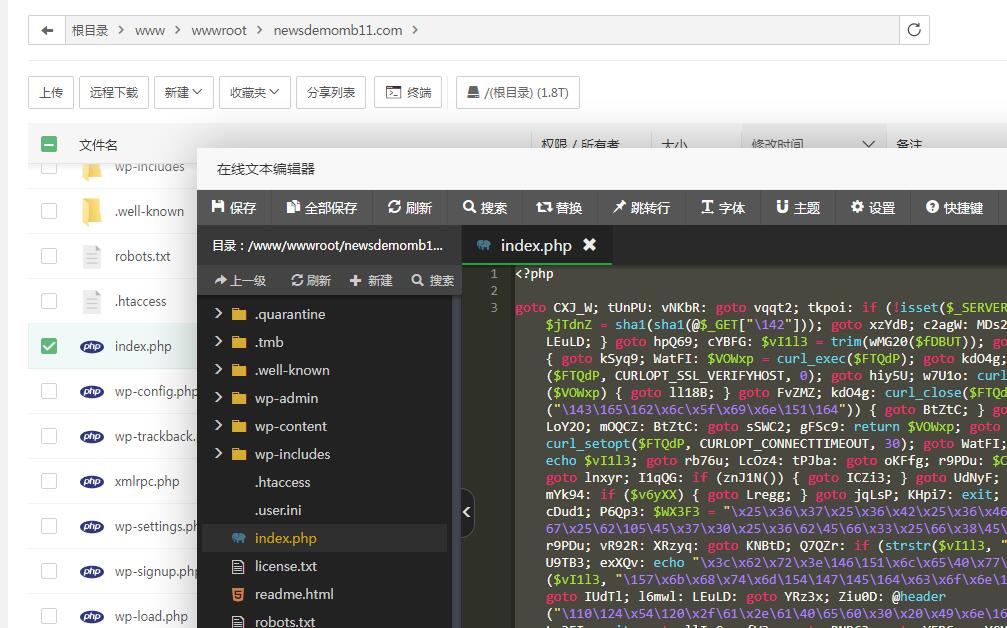Open 字体 font settings
Screen dimensions: 1007x628
pyautogui.click(x=723, y=207)
